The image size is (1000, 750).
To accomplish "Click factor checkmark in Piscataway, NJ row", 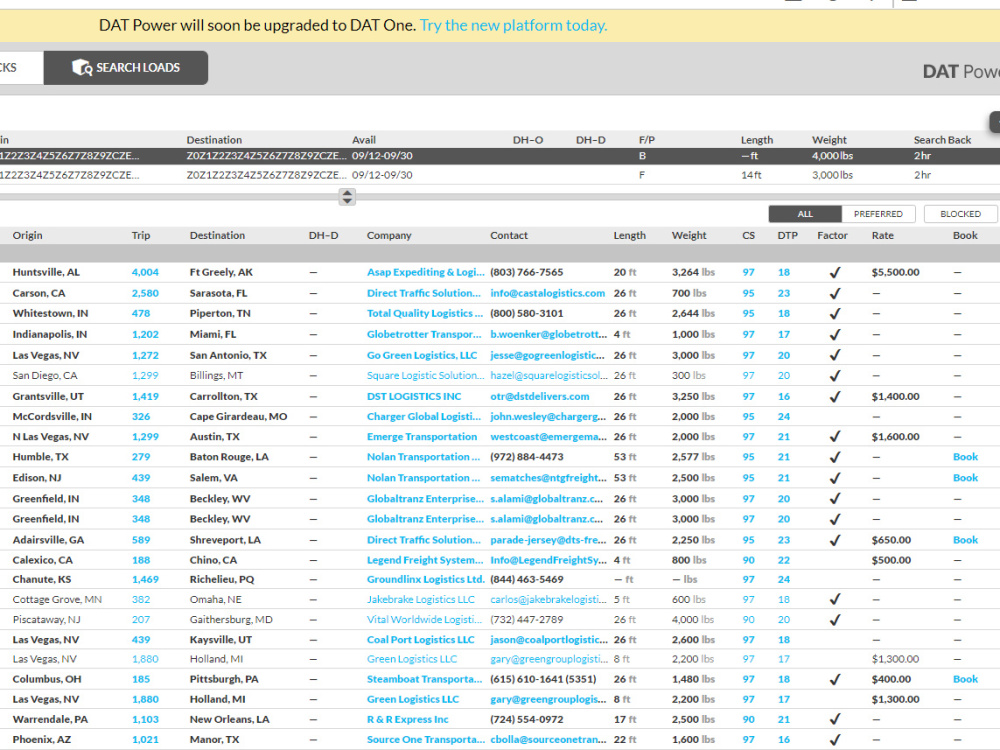I will [835, 620].
